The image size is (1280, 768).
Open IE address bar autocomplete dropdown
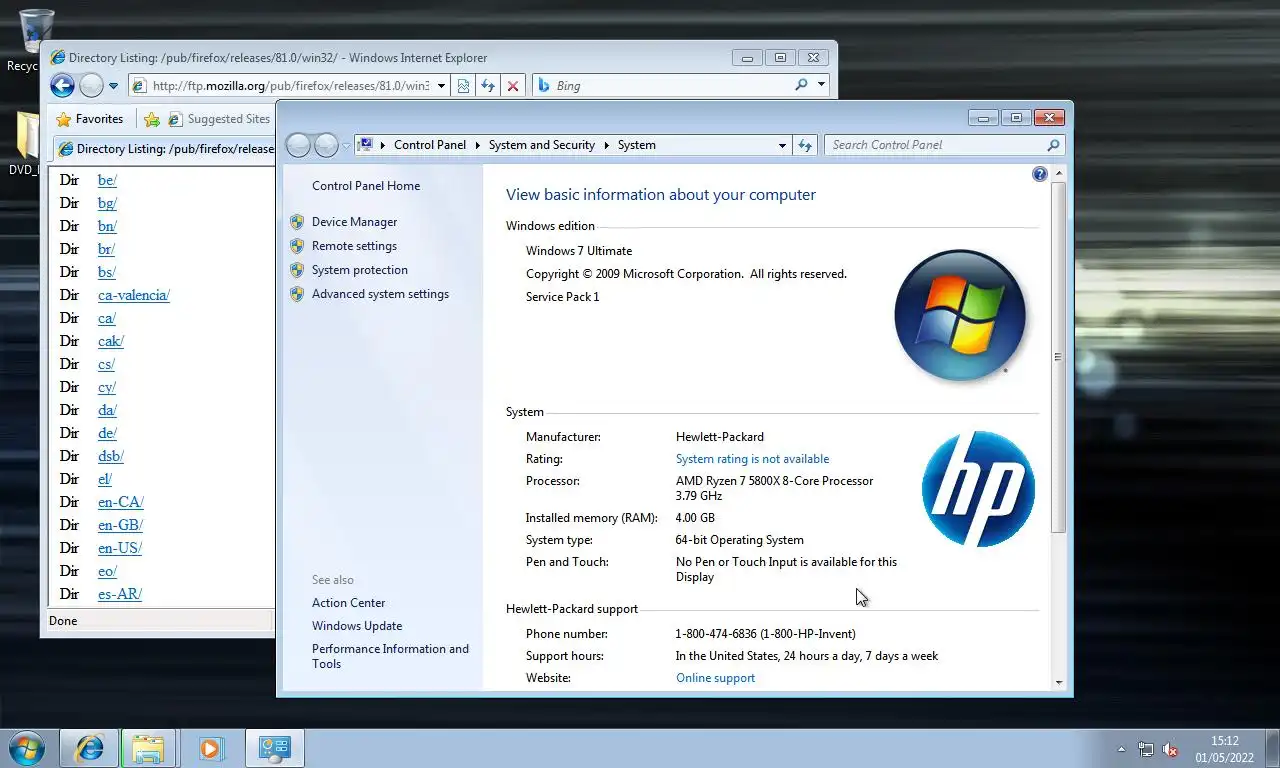click(x=441, y=86)
